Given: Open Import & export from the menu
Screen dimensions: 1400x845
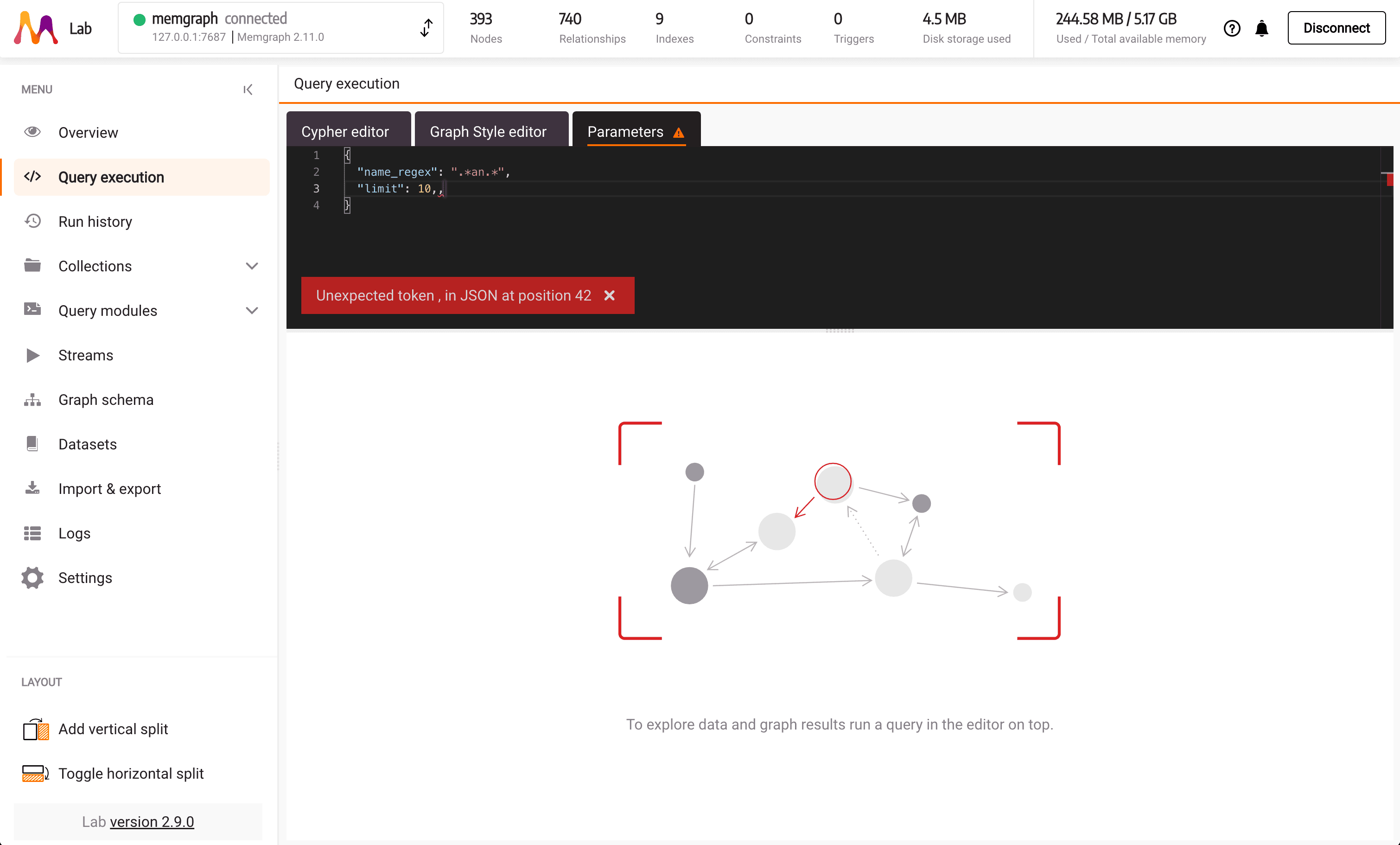Looking at the screenshot, I should 141,489.
